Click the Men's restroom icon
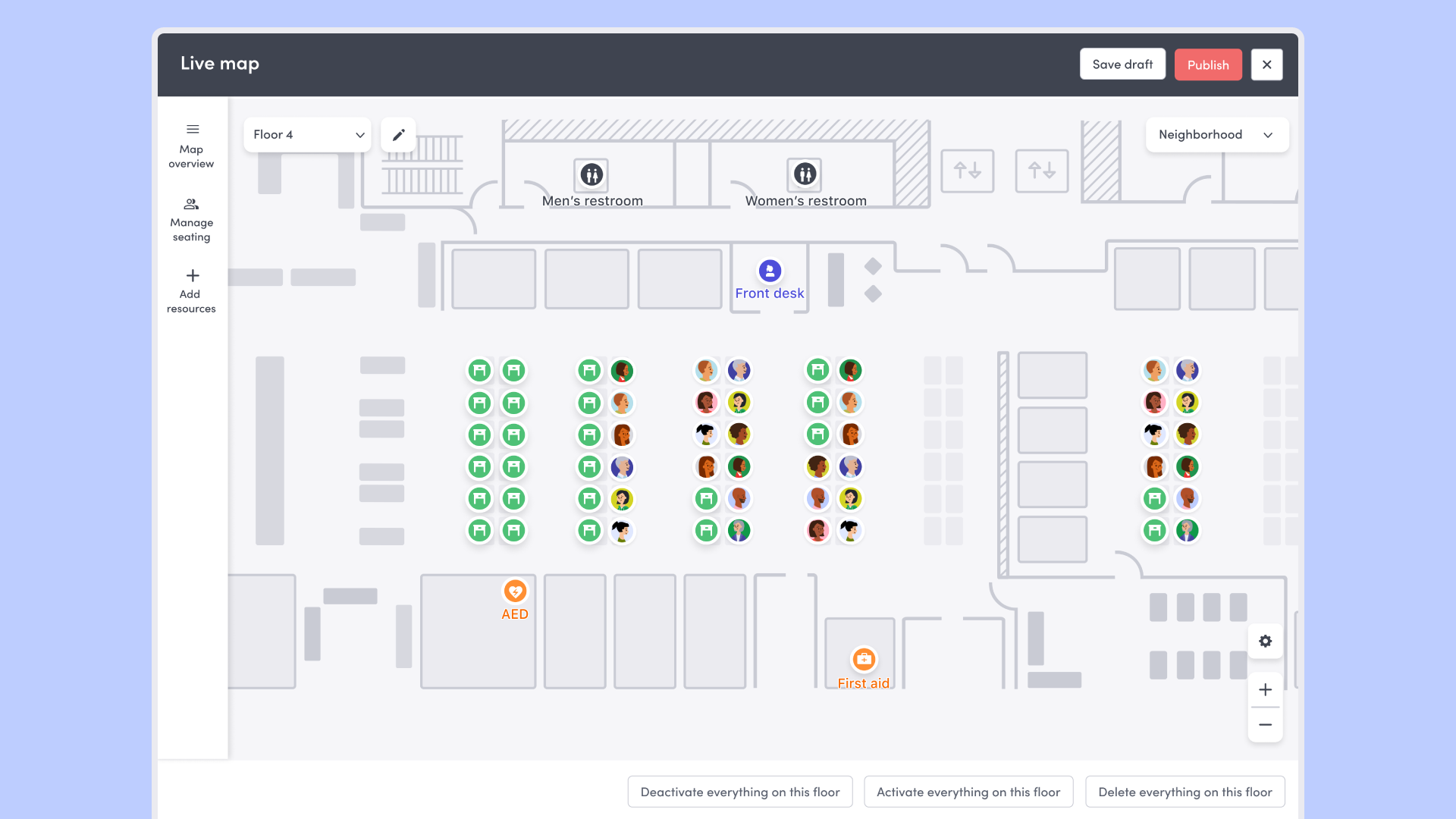 [591, 175]
